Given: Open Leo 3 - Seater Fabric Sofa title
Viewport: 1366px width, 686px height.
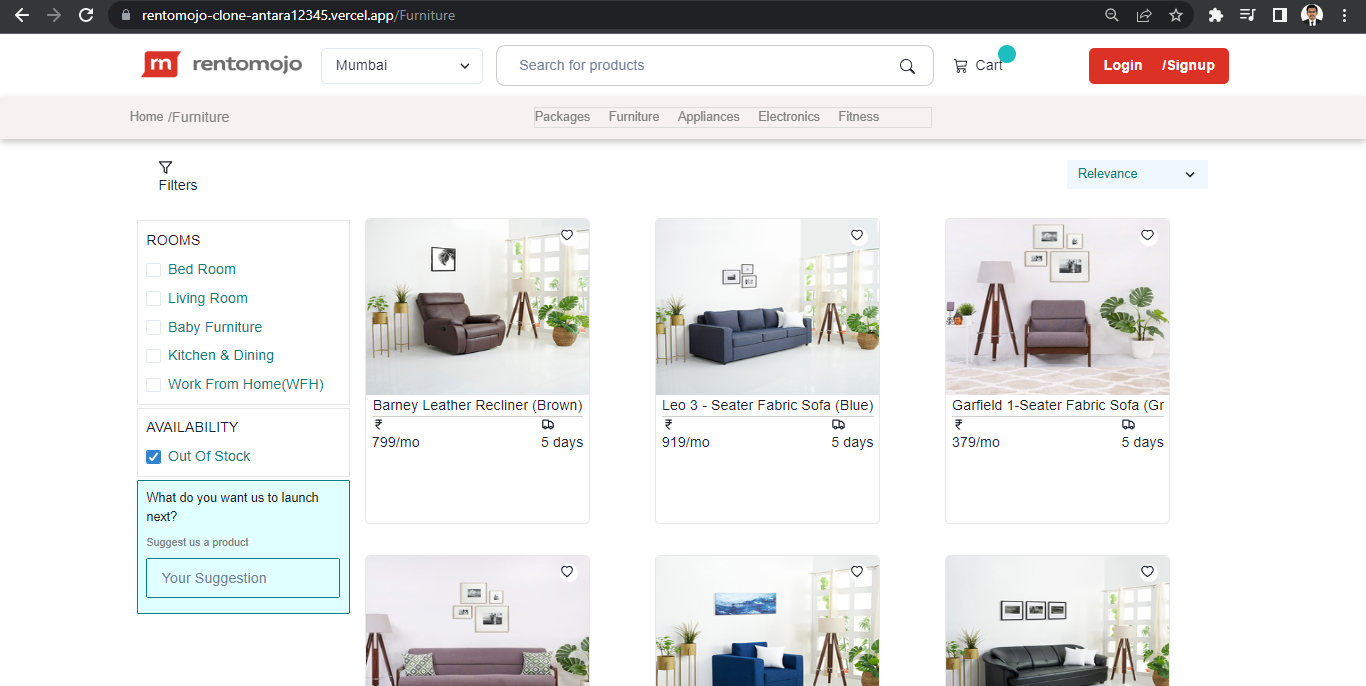Looking at the screenshot, I should 767,405.
